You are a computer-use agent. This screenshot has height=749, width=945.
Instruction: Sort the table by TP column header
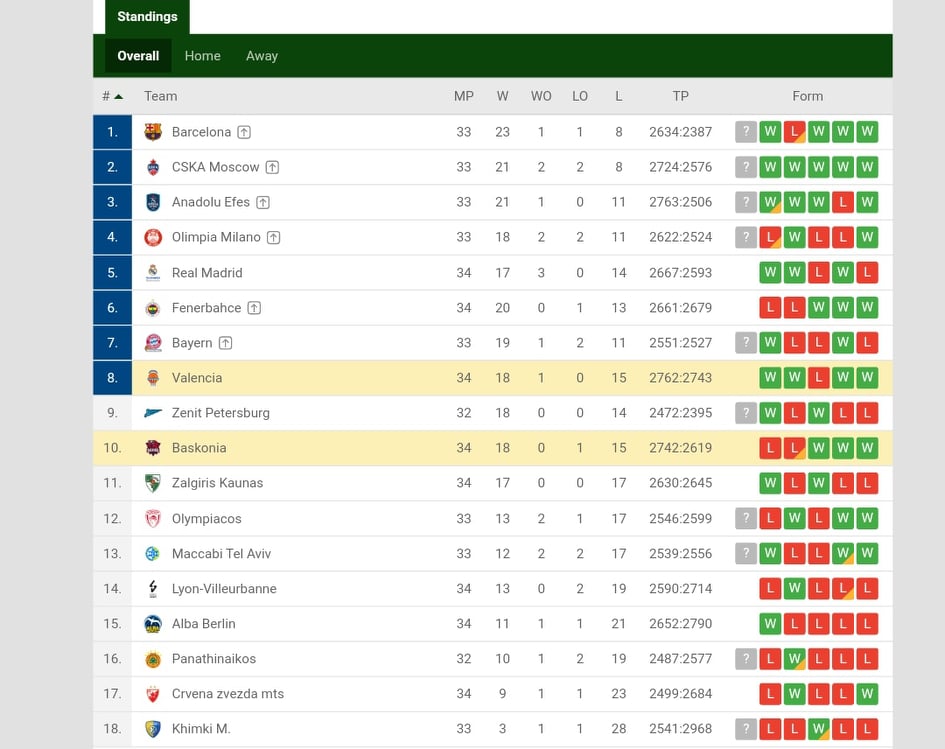click(x=680, y=96)
